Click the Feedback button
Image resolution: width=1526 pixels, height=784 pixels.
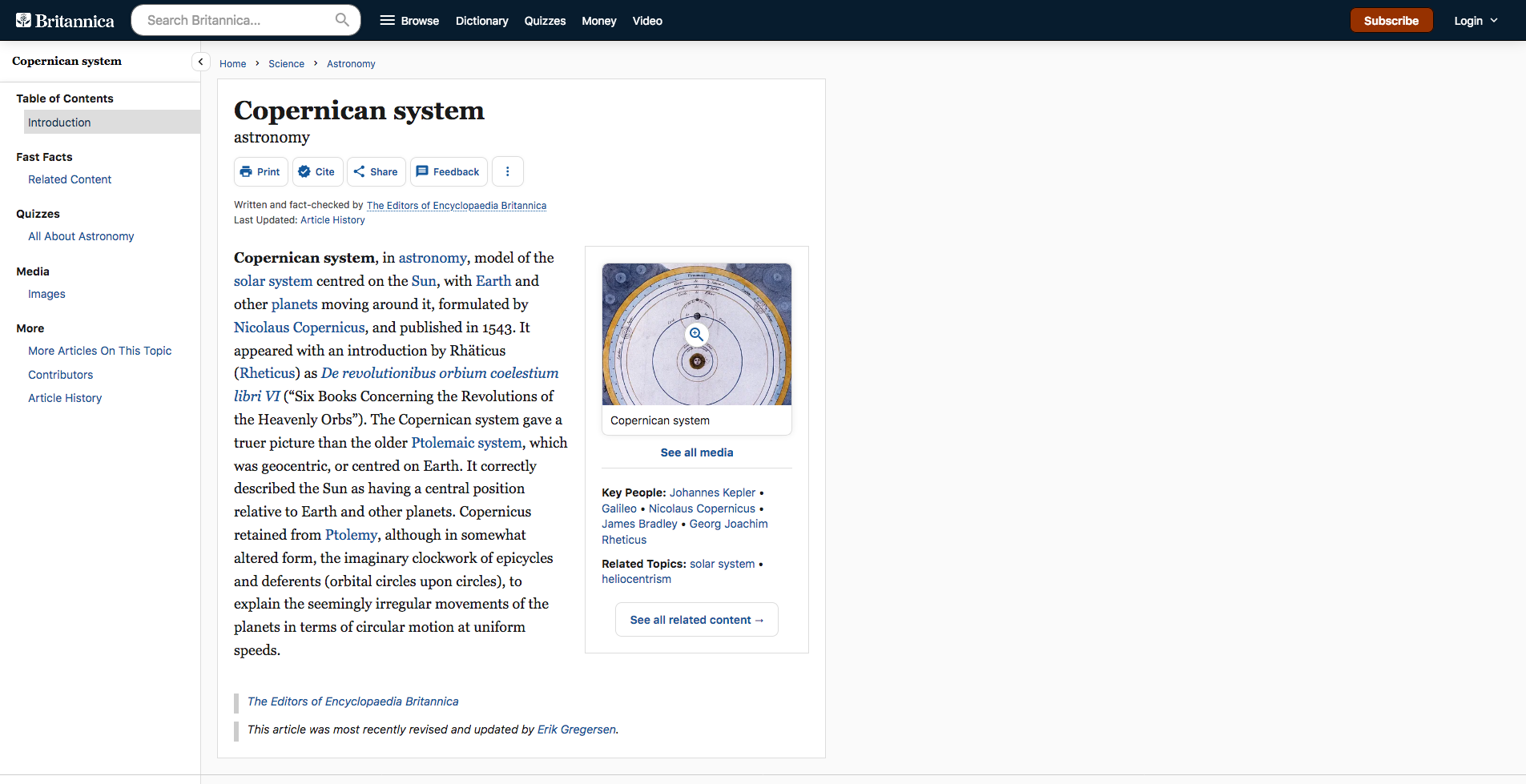tap(448, 171)
